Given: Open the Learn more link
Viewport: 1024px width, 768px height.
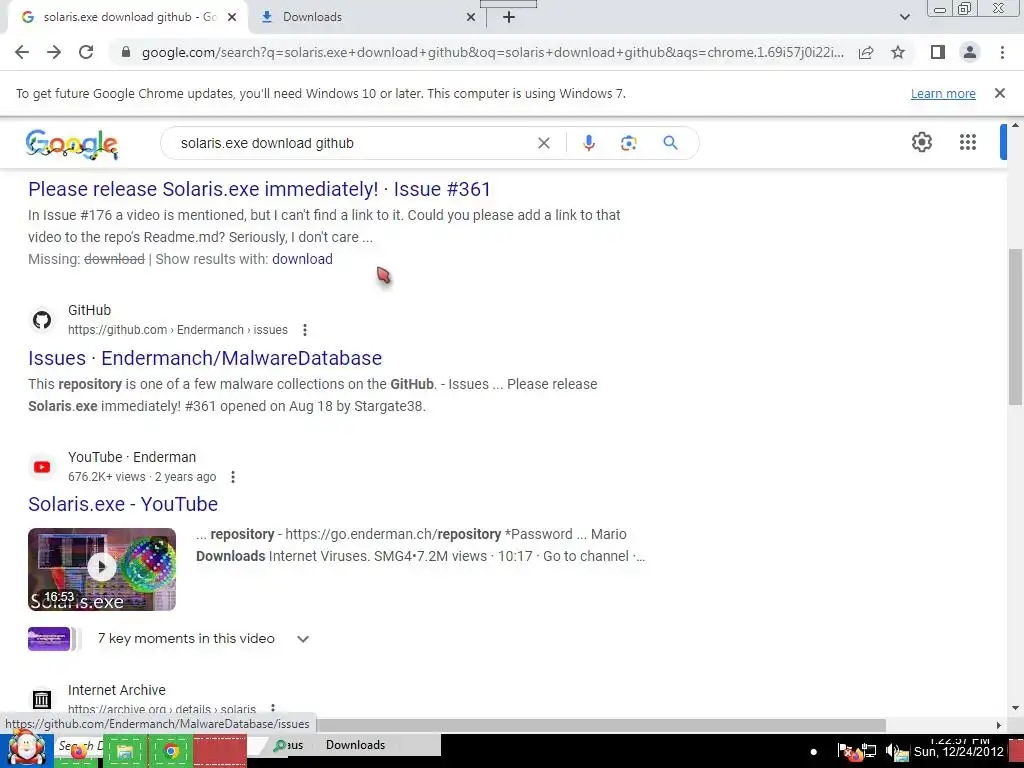Looking at the screenshot, I should [x=943, y=93].
